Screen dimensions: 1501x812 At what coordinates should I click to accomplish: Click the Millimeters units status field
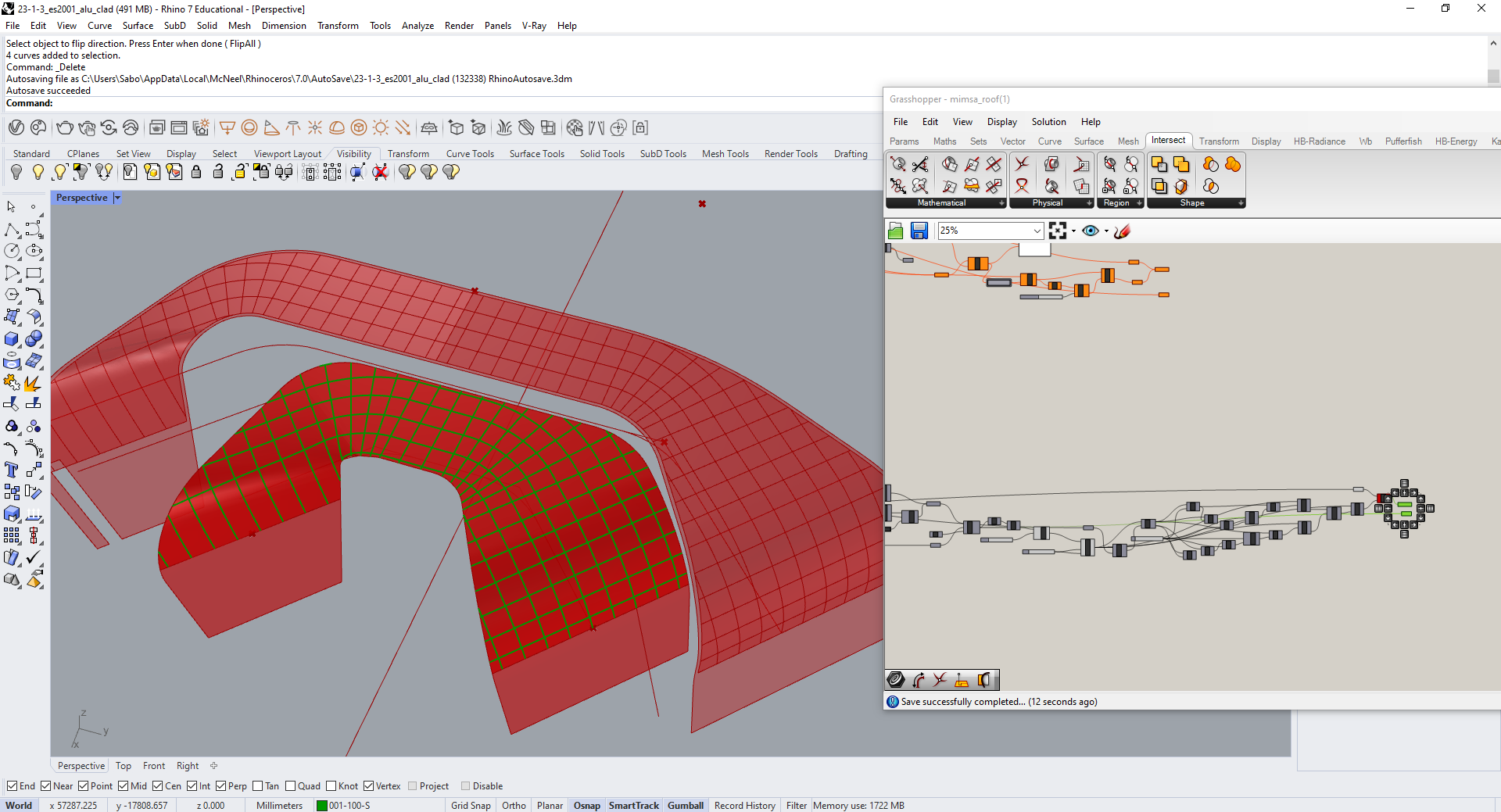click(x=279, y=806)
